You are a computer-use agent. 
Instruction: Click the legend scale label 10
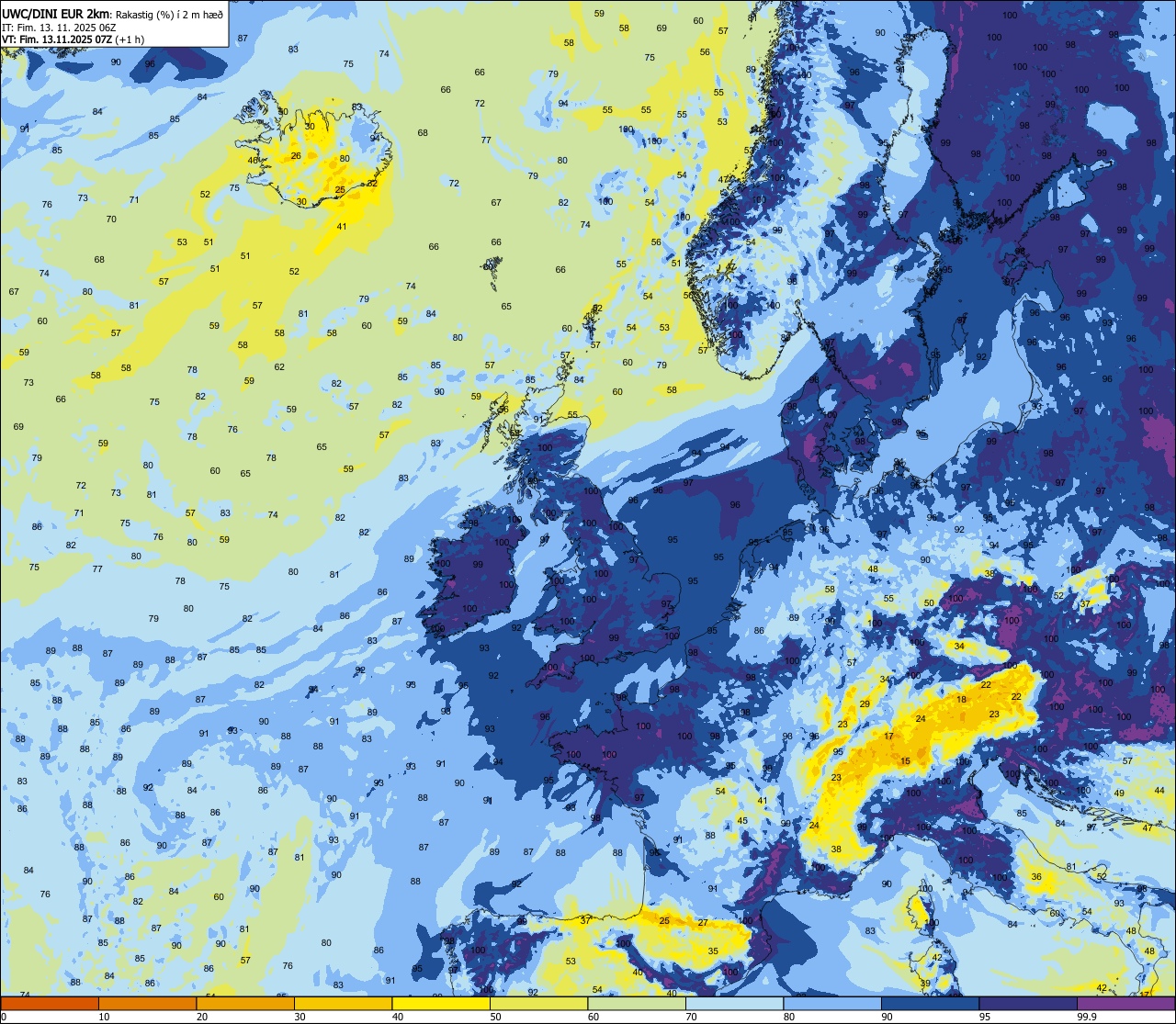point(104,1017)
